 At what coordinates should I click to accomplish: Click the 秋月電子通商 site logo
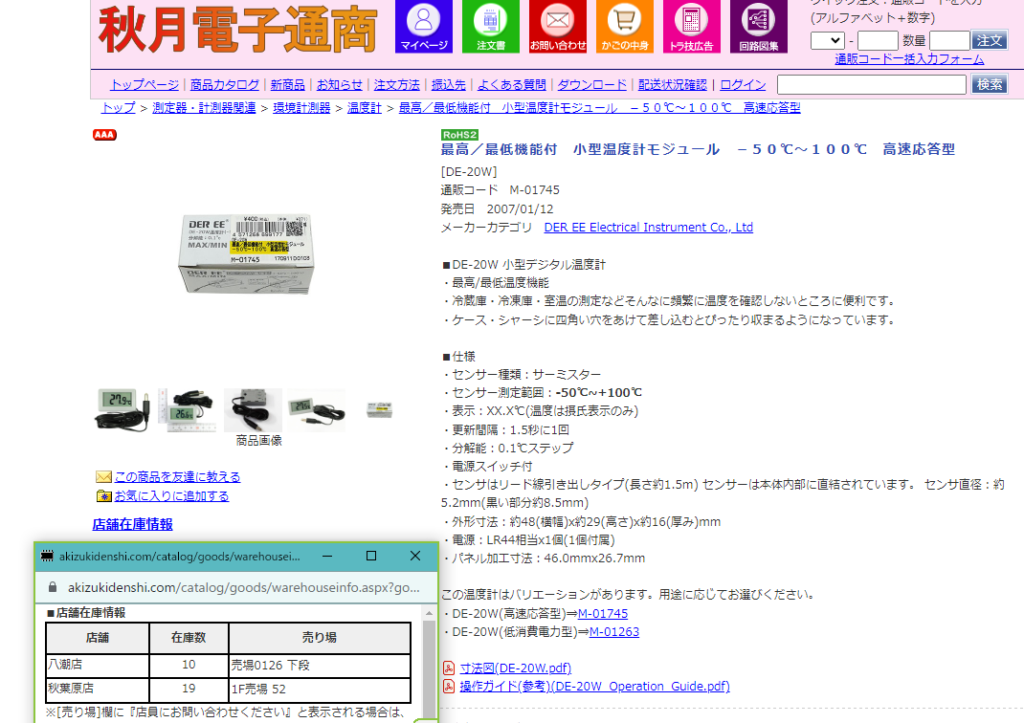(238, 29)
